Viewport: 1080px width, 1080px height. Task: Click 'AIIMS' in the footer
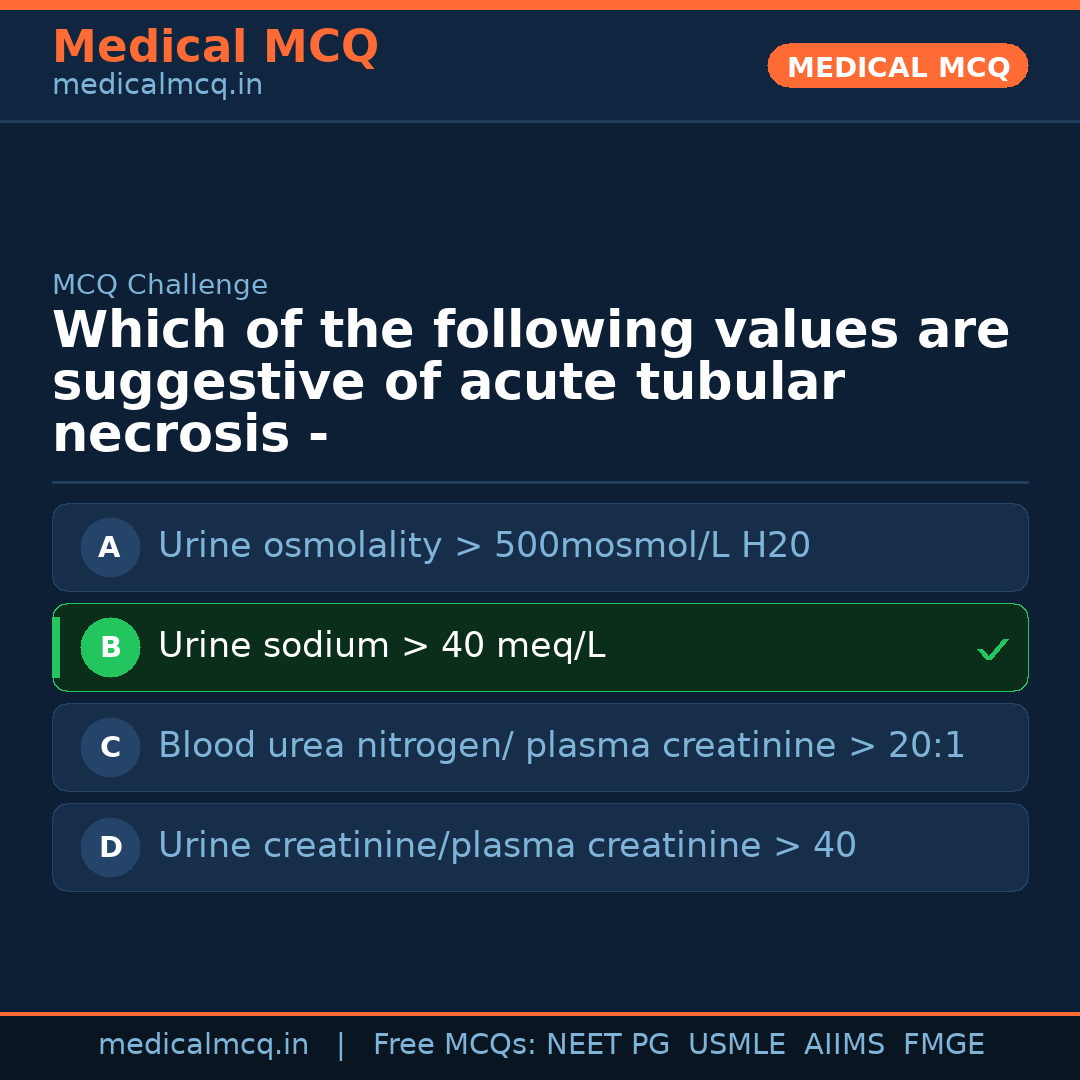tap(844, 1045)
